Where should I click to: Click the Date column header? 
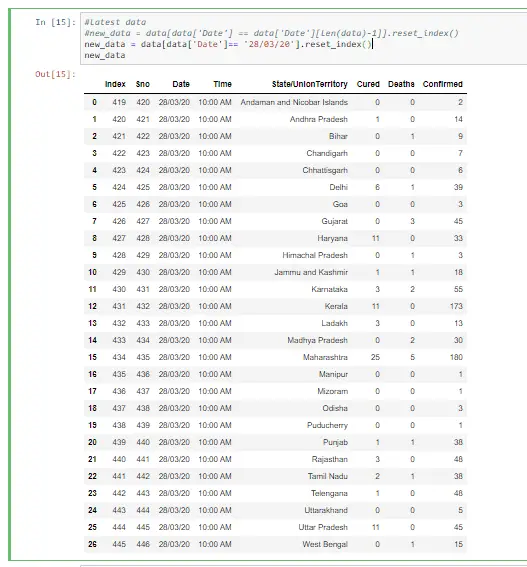coord(181,84)
